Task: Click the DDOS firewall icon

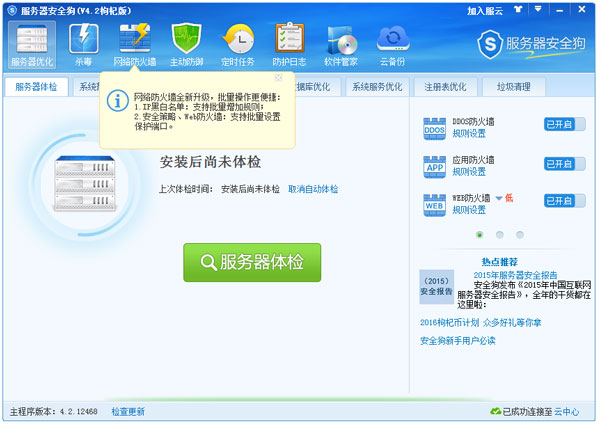Action: point(434,129)
